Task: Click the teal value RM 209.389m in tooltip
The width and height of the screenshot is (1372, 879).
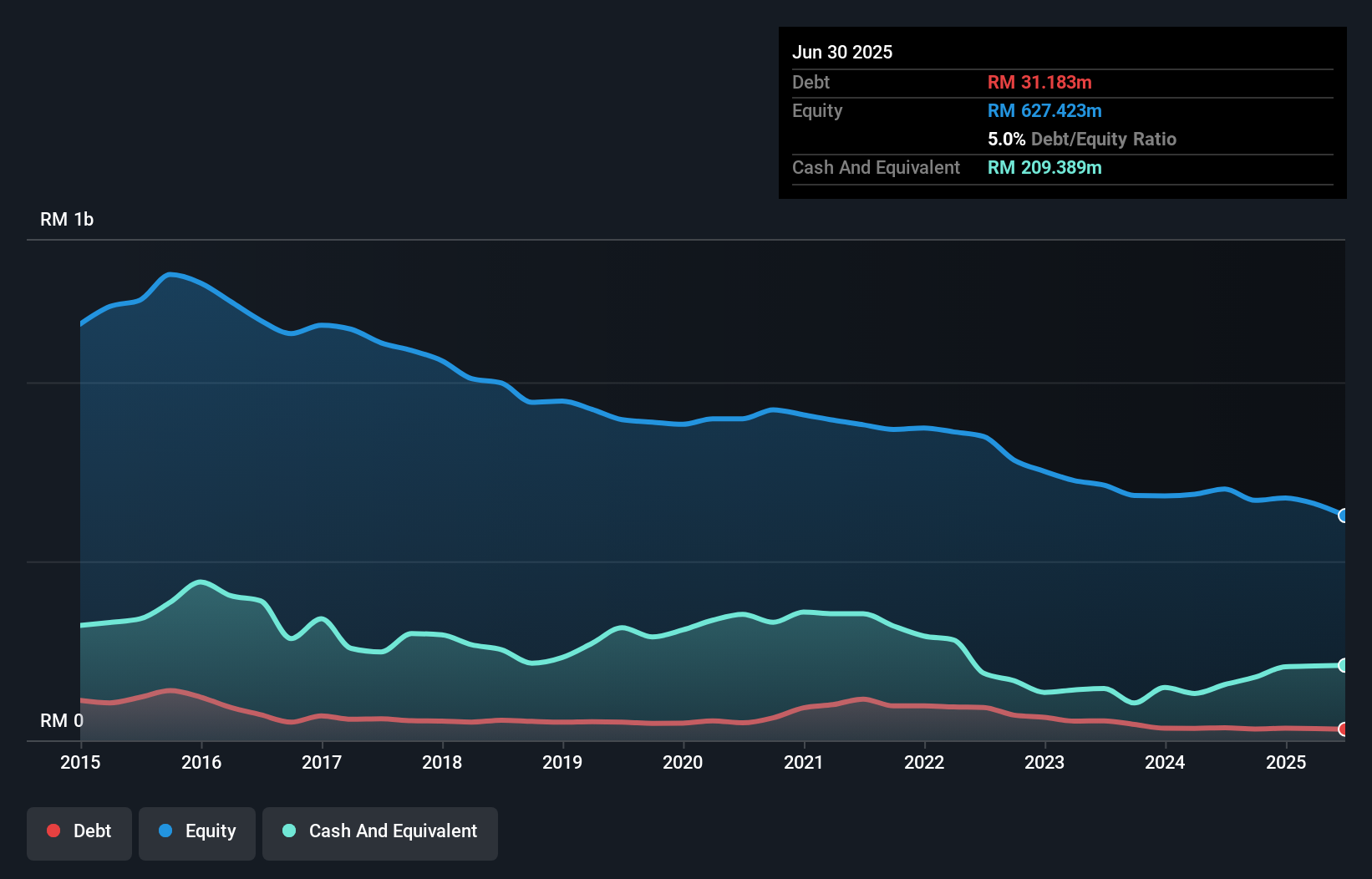Action: [1044, 168]
